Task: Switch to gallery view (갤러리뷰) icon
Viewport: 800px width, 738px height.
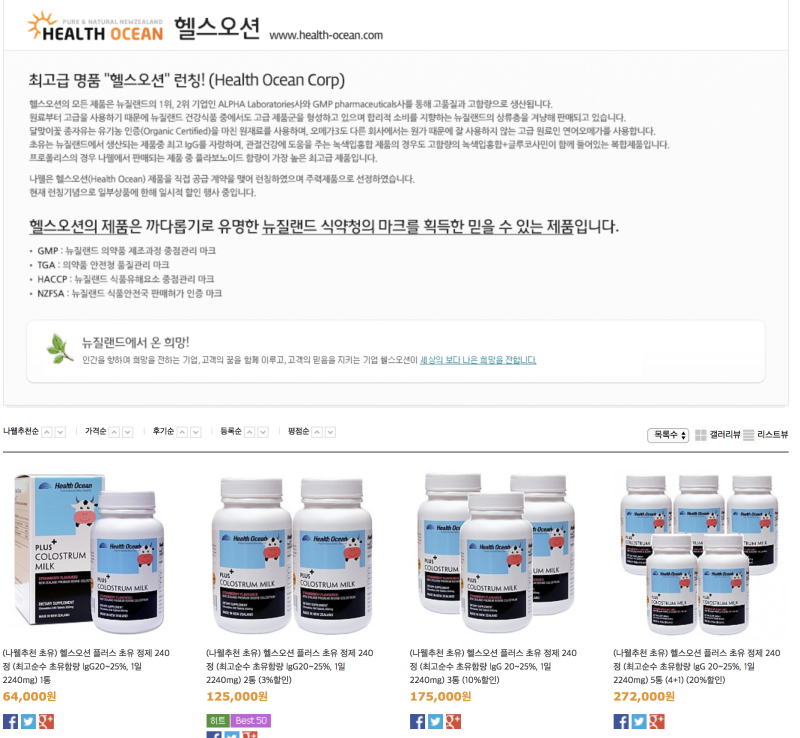Action: pos(701,435)
